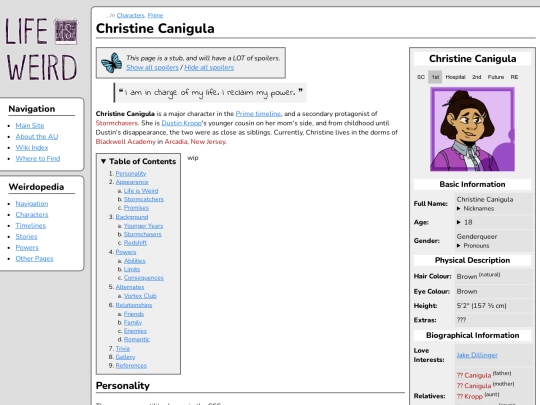
Task: Click the ?? Kropp aunt link
Action: coord(469,396)
